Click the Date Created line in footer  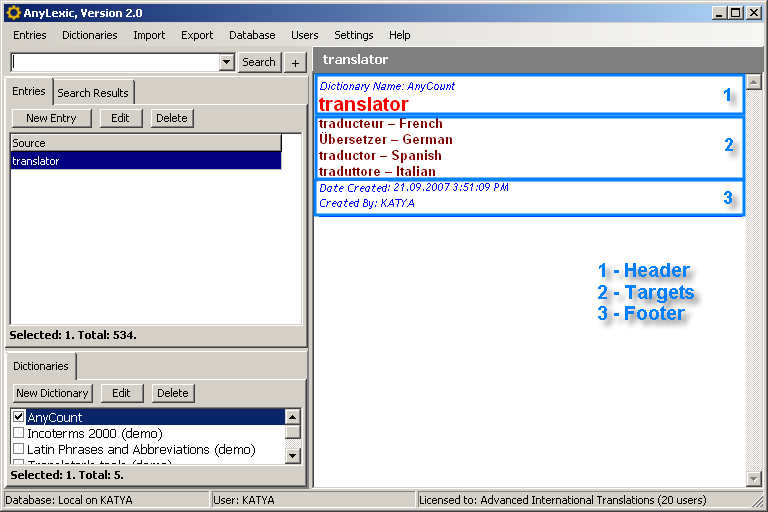[414, 188]
